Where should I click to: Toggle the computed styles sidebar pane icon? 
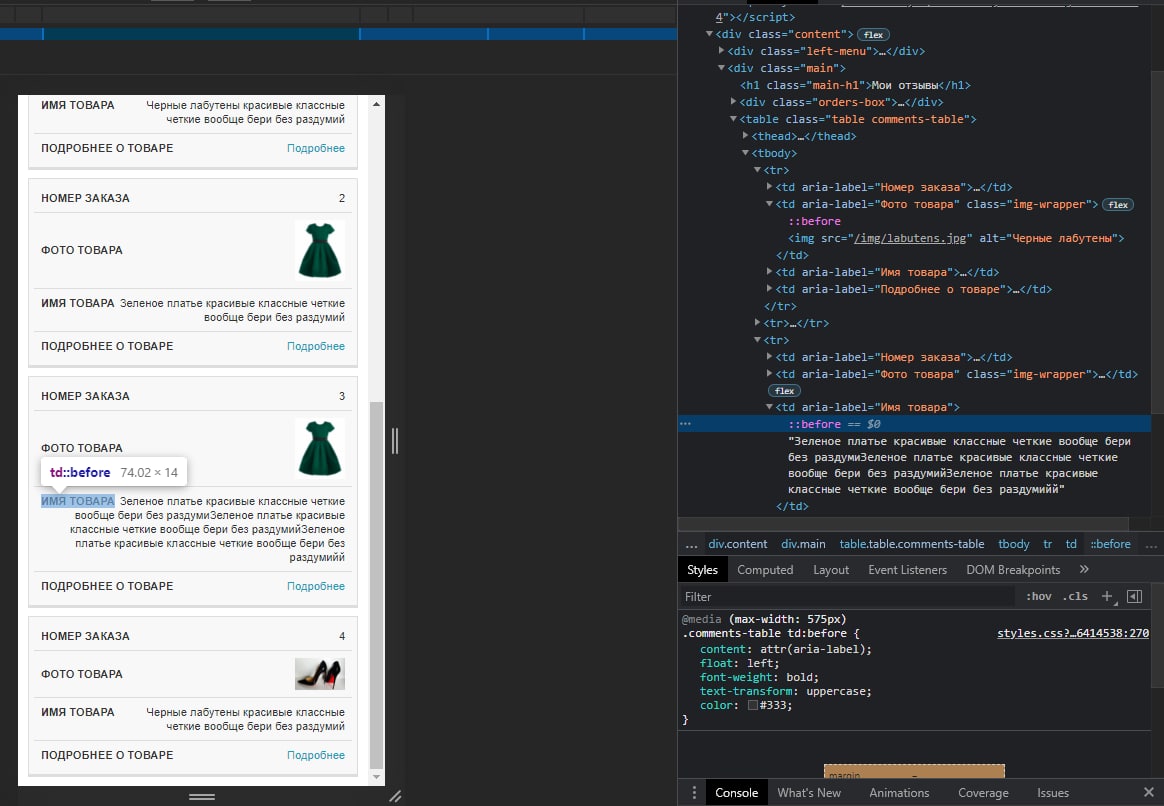click(x=1134, y=597)
